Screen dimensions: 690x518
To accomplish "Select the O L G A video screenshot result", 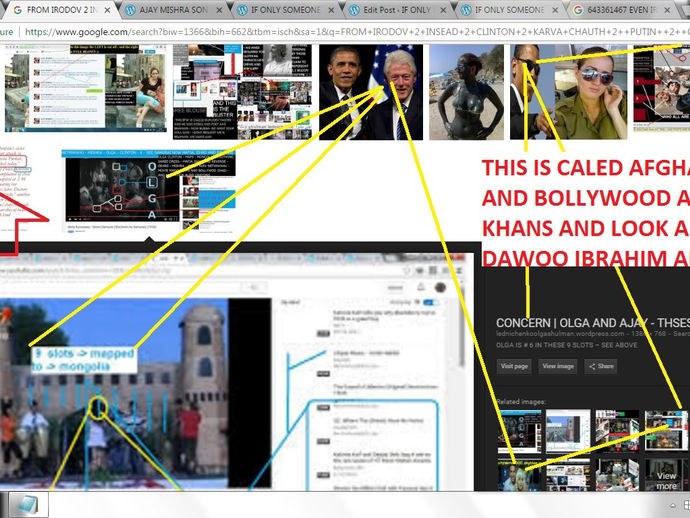I will coord(148,190).
